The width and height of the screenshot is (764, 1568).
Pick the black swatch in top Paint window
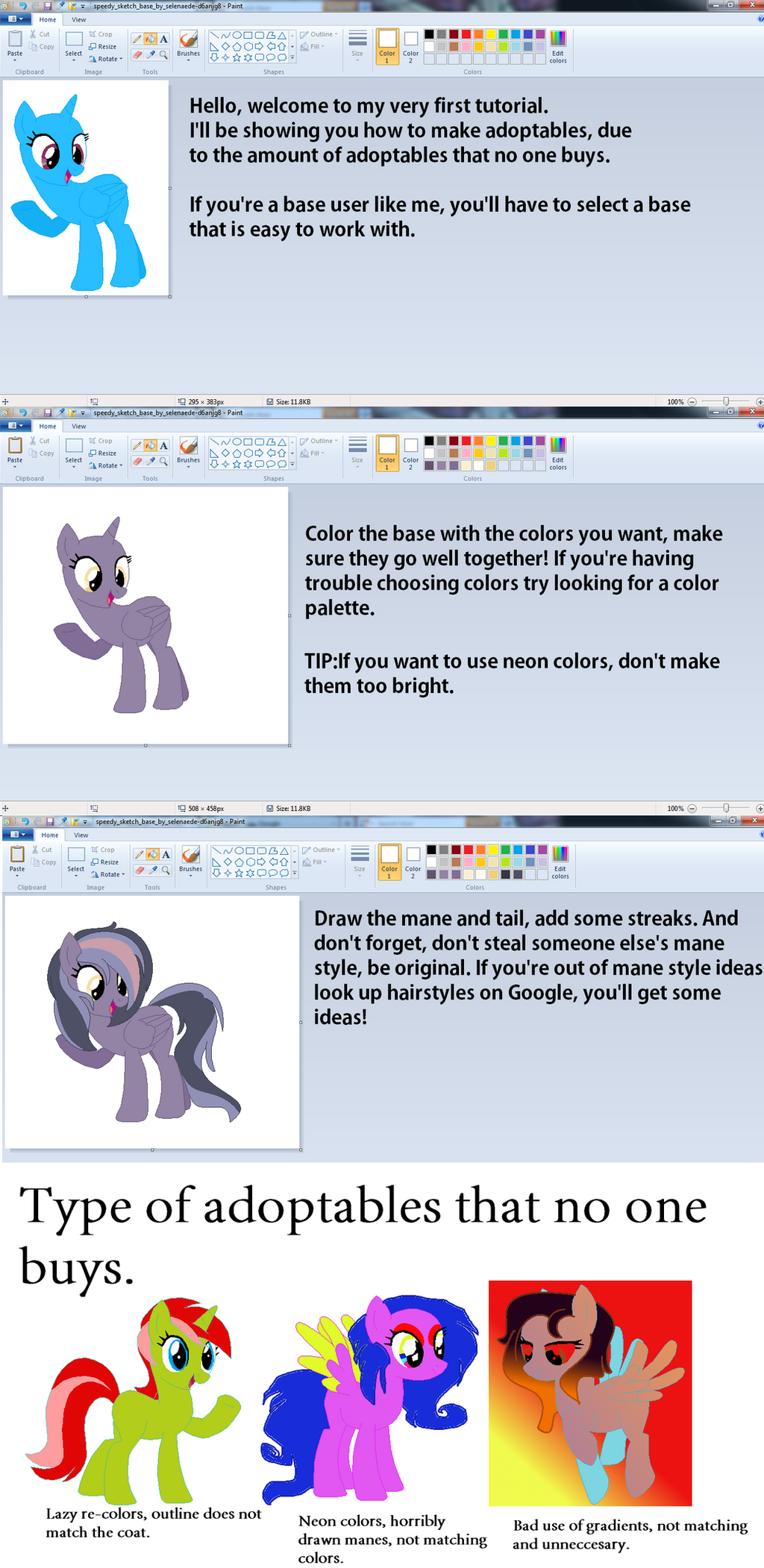click(x=429, y=34)
